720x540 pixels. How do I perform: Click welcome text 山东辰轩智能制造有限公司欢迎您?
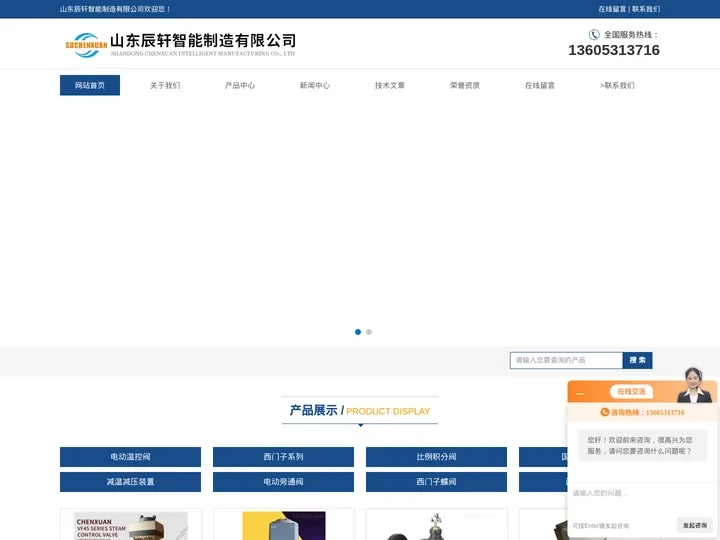(115, 9)
